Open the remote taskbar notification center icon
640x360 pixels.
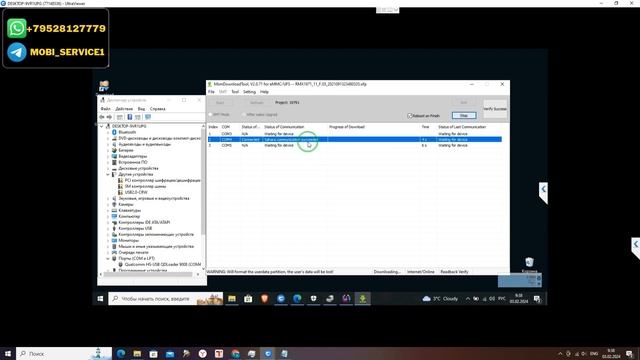tap(537, 299)
